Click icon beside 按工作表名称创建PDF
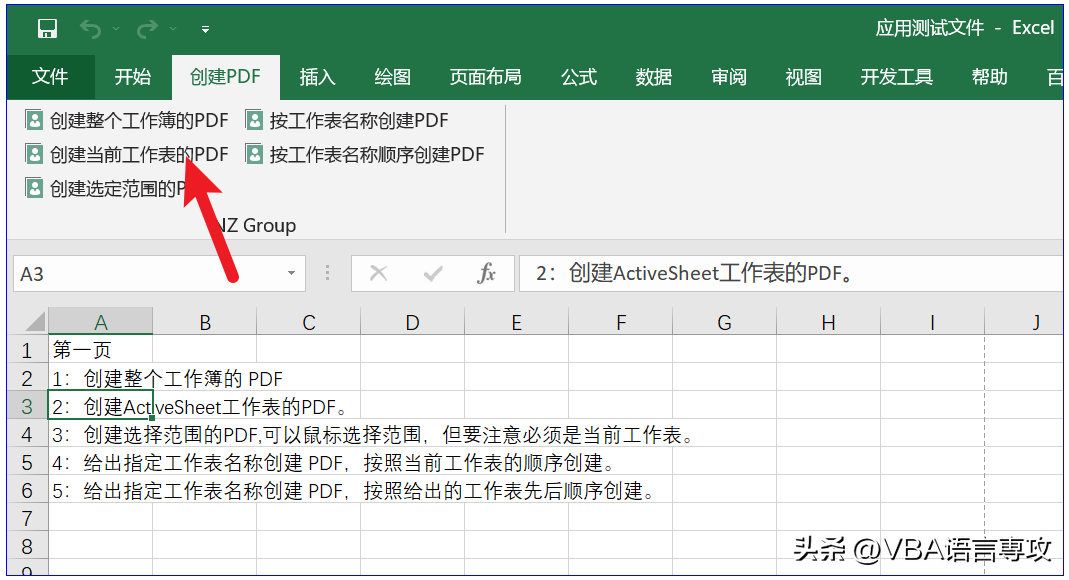The height and width of the screenshot is (580, 1069). coord(254,121)
